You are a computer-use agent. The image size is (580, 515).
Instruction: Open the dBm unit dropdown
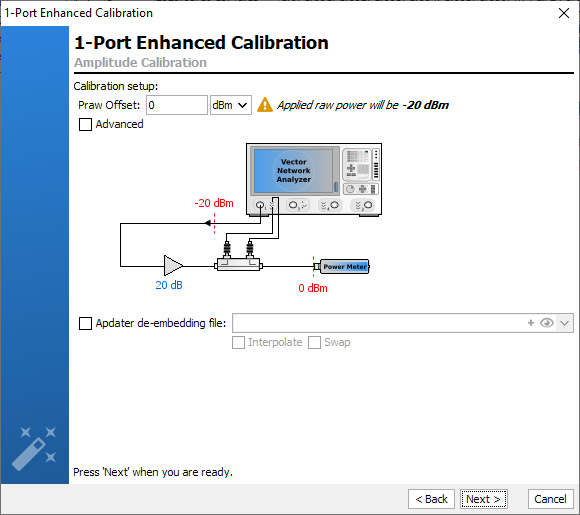click(231, 105)
